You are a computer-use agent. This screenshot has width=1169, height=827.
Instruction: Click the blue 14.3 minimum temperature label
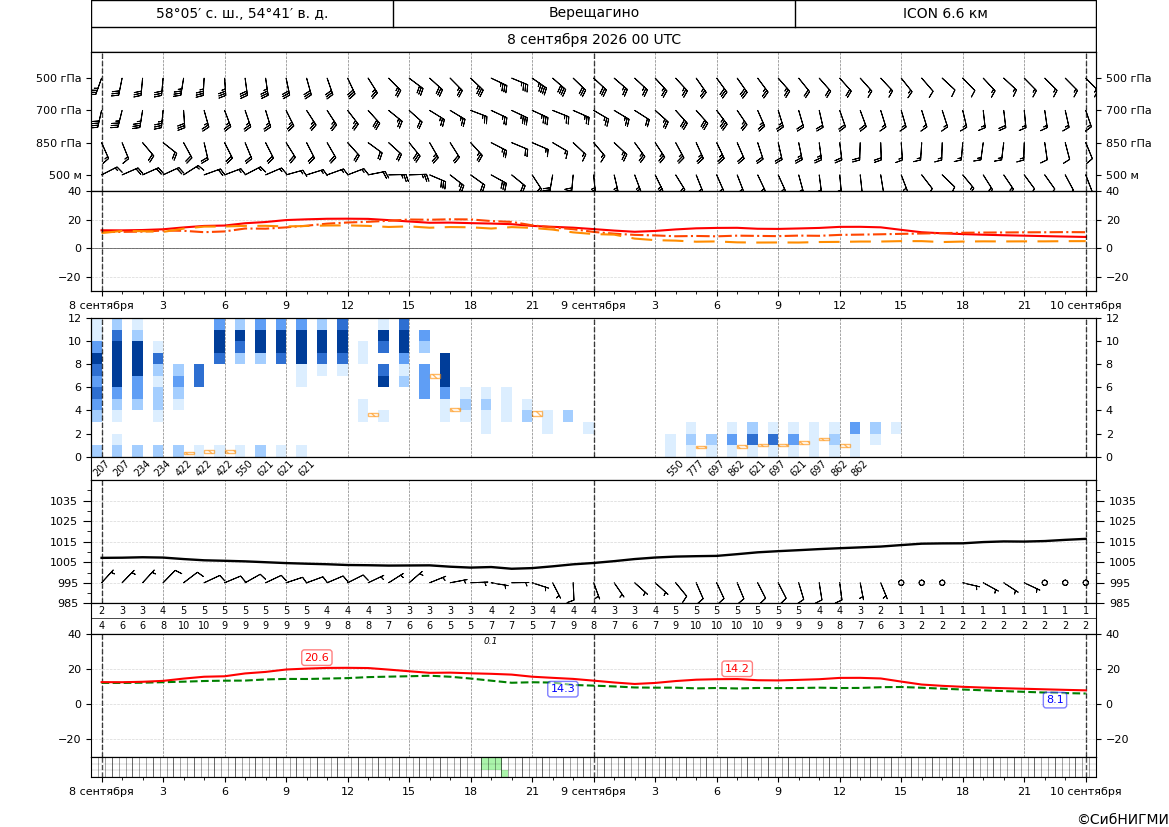tap(562, 688)
